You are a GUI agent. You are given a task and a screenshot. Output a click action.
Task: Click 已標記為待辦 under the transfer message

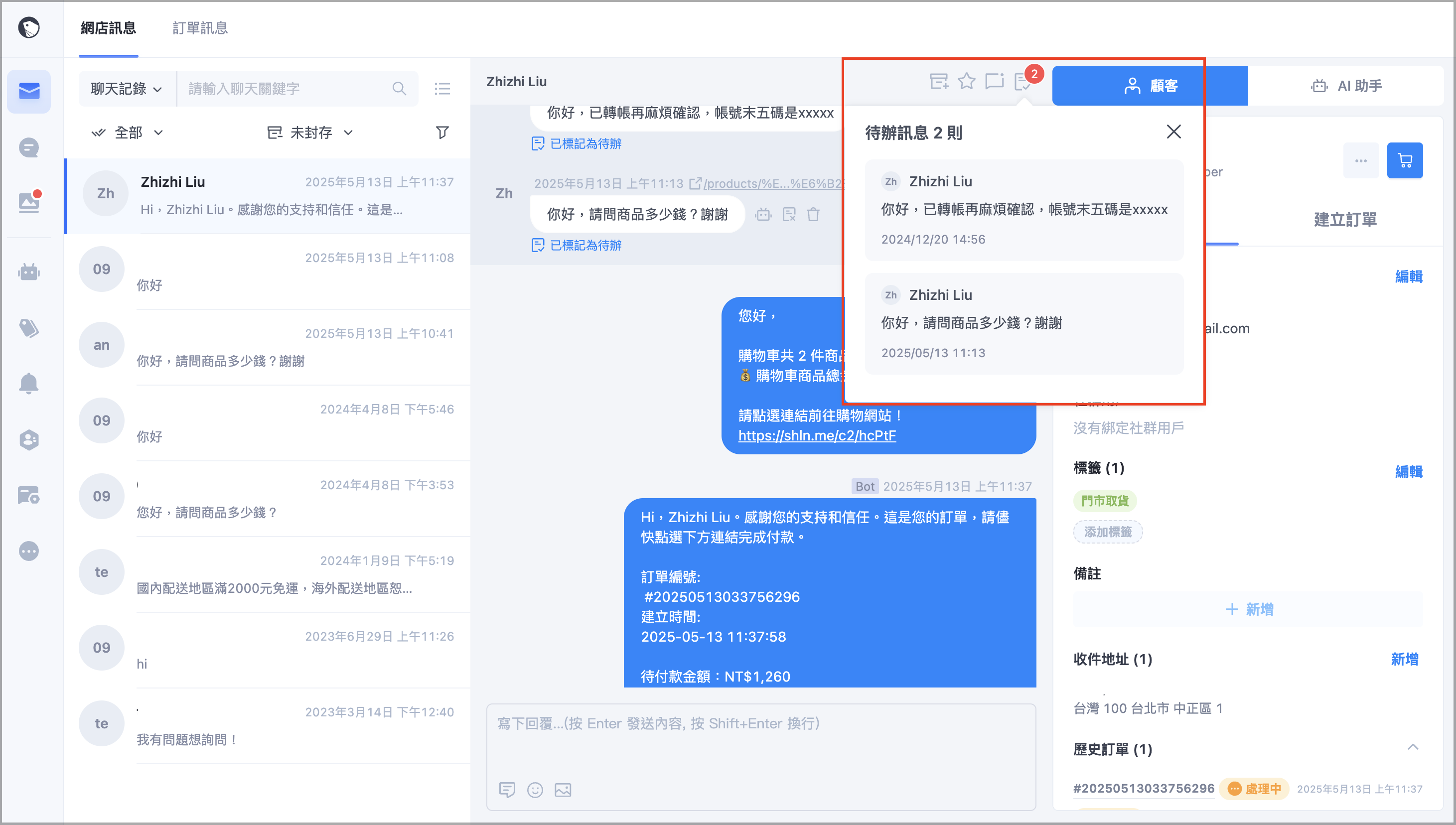tap(577, 144)
